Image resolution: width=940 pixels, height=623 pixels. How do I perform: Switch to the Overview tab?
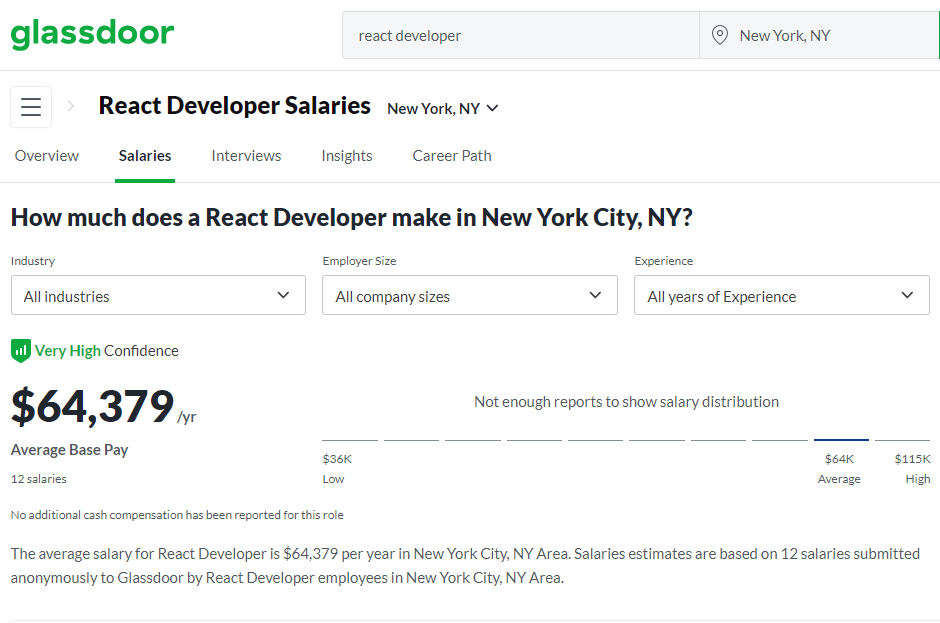pos(47,156)
